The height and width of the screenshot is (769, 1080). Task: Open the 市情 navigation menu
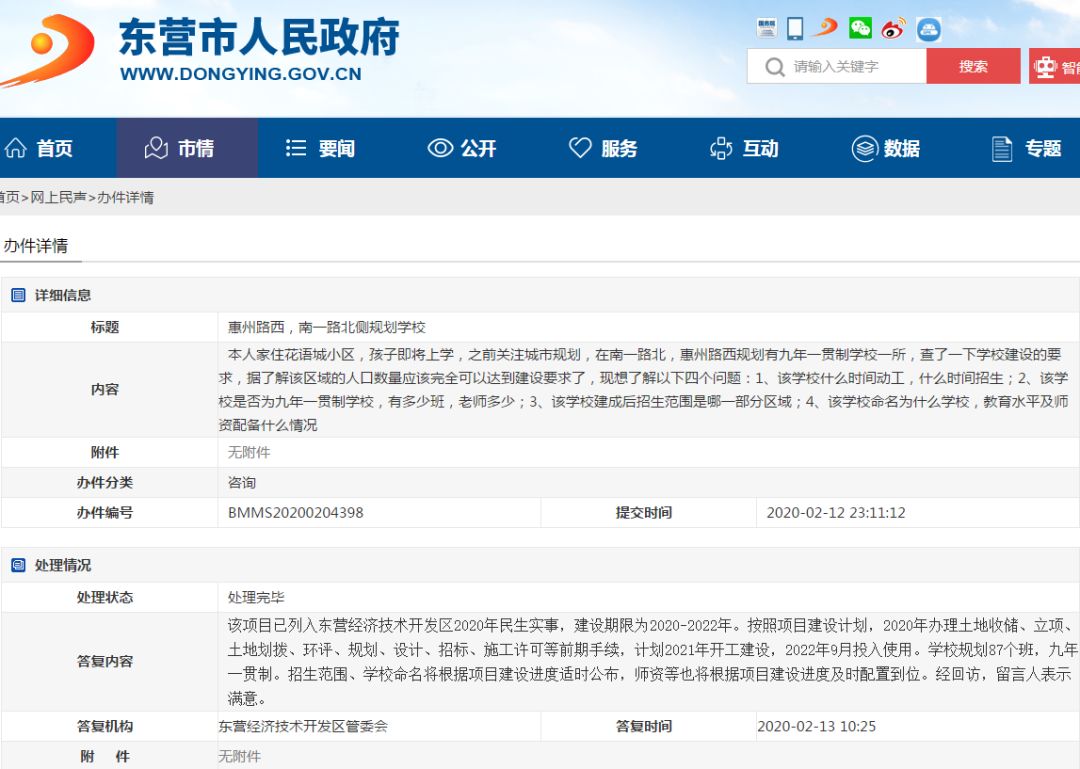pos(187,148)
